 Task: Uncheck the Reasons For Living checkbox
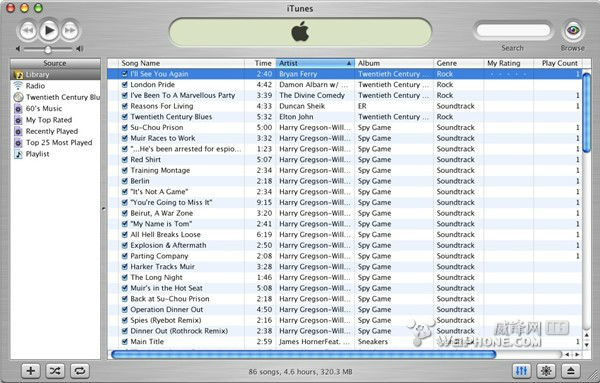point(124,106)
